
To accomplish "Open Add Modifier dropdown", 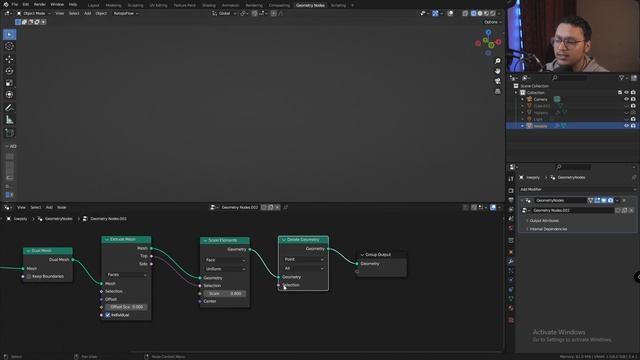I will point(577,189).
